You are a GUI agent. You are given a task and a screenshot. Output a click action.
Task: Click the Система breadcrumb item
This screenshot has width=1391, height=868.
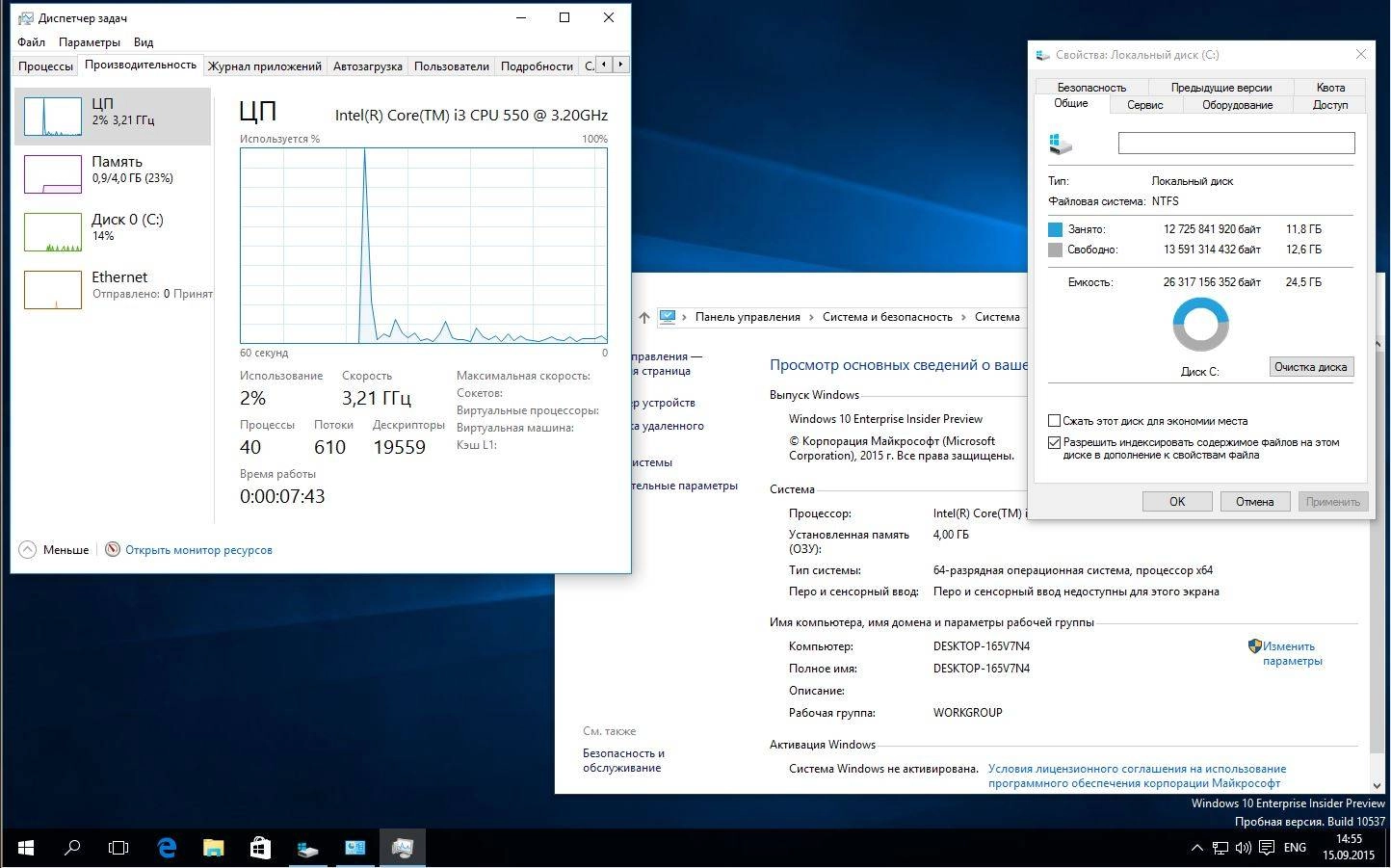pyautogui.click(x=997, y=317)
